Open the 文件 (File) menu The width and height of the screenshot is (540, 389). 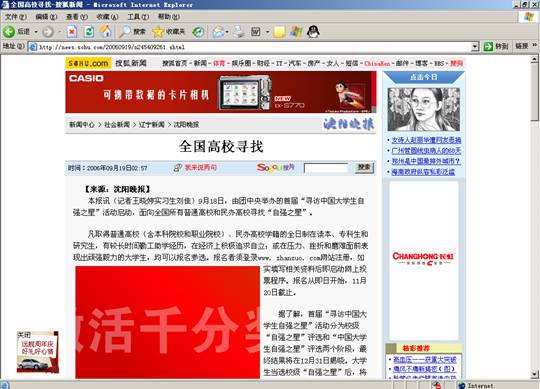tap(15, 17)
